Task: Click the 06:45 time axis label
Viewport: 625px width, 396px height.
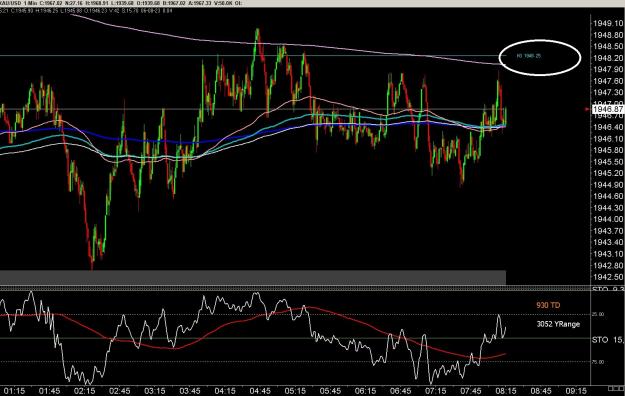Action: tap(400, 391)
